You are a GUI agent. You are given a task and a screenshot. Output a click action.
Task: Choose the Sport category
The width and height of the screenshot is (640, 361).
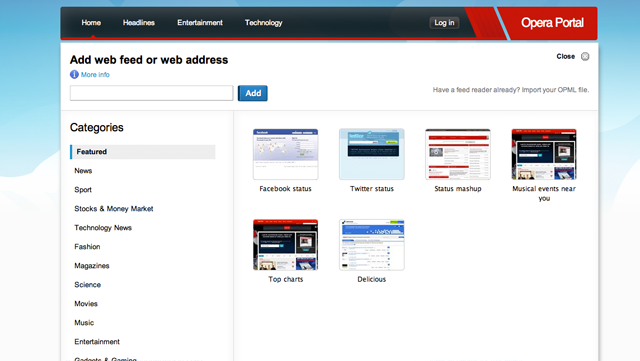[x=83, y=190]
